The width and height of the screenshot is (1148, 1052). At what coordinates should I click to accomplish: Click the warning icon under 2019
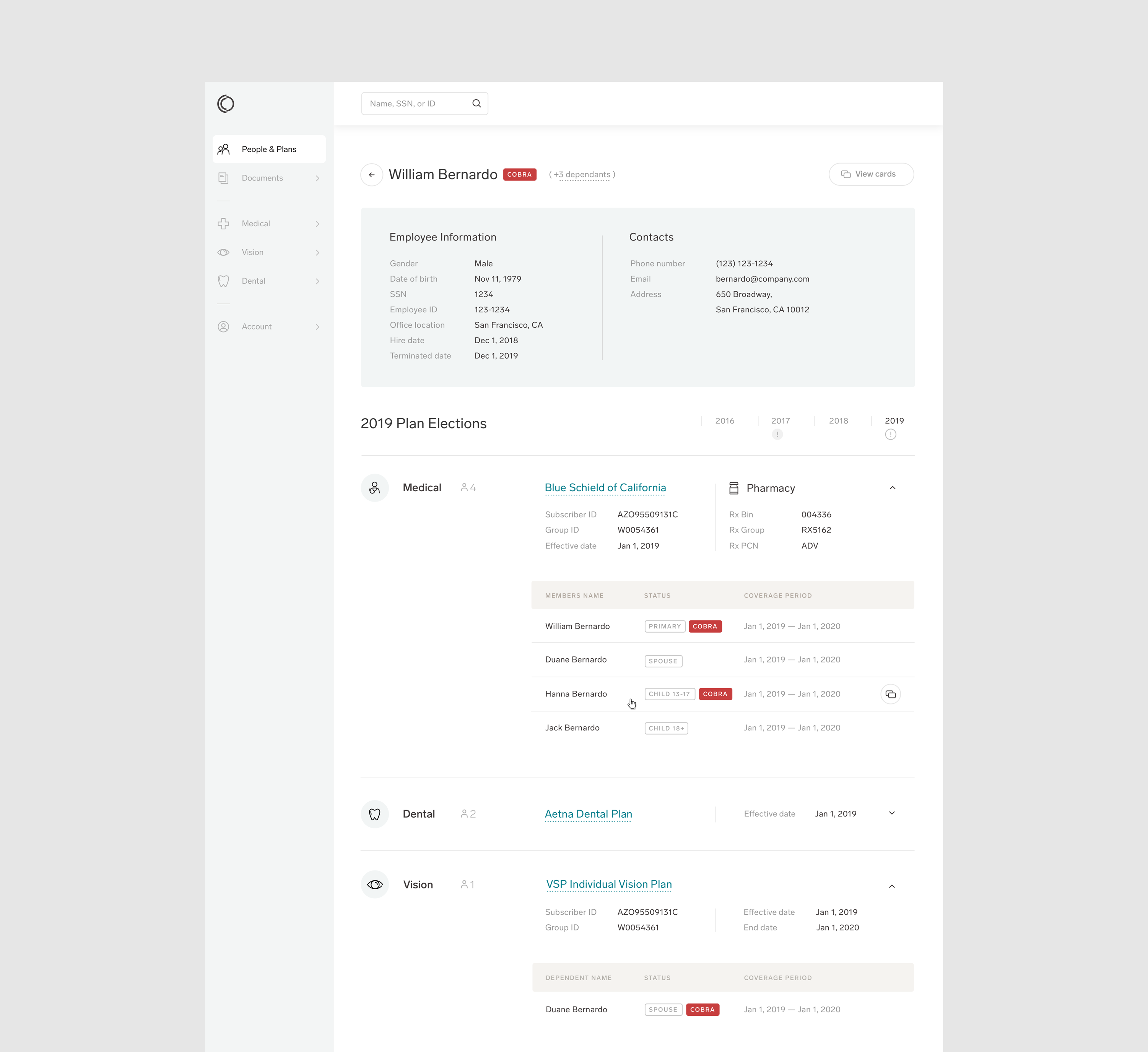click(x=891, y=435)
